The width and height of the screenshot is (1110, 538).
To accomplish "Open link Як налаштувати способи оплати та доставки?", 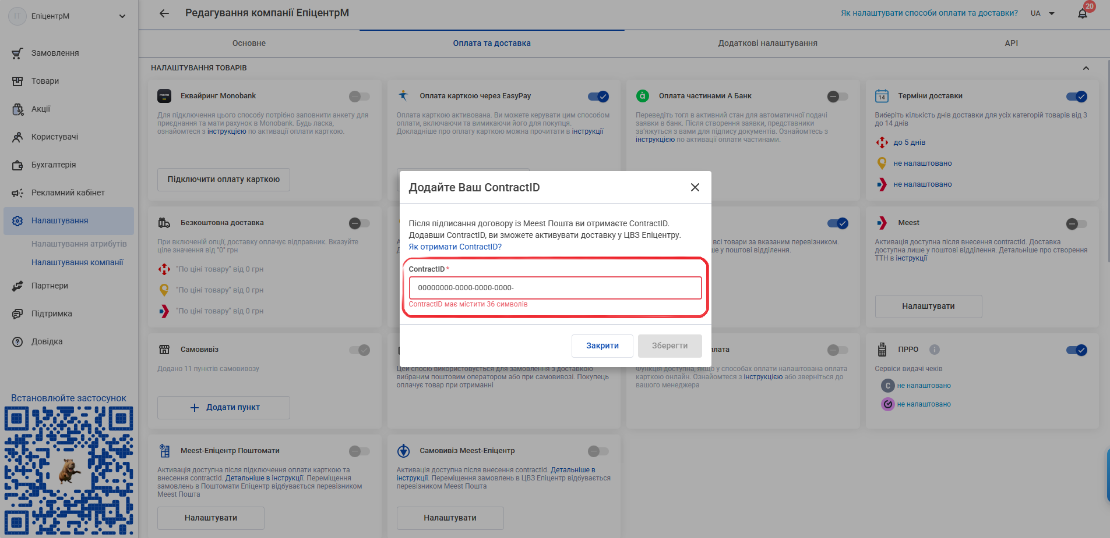I will 929,13.
